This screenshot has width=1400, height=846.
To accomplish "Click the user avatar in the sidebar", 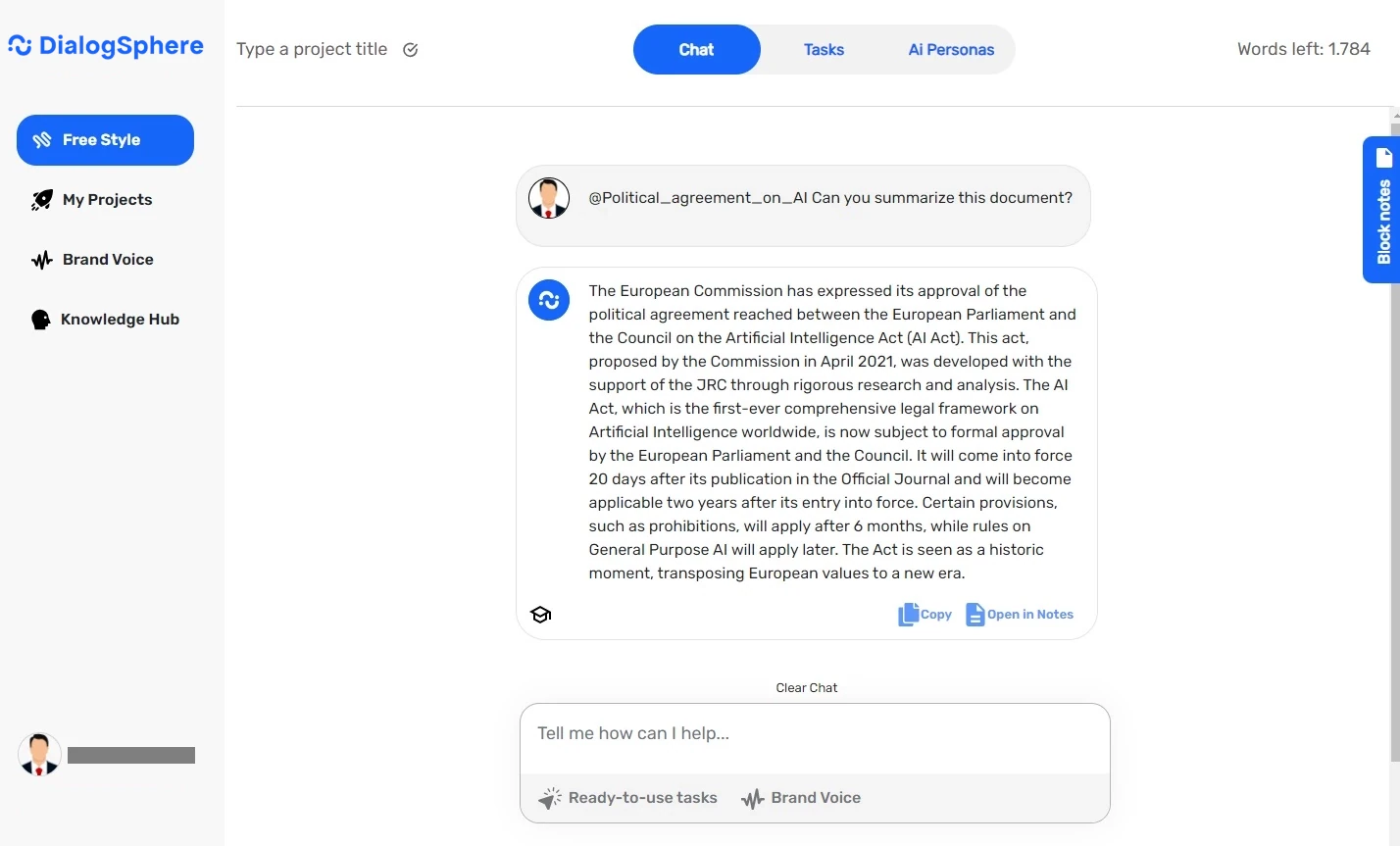I will [x=39, y=755].
